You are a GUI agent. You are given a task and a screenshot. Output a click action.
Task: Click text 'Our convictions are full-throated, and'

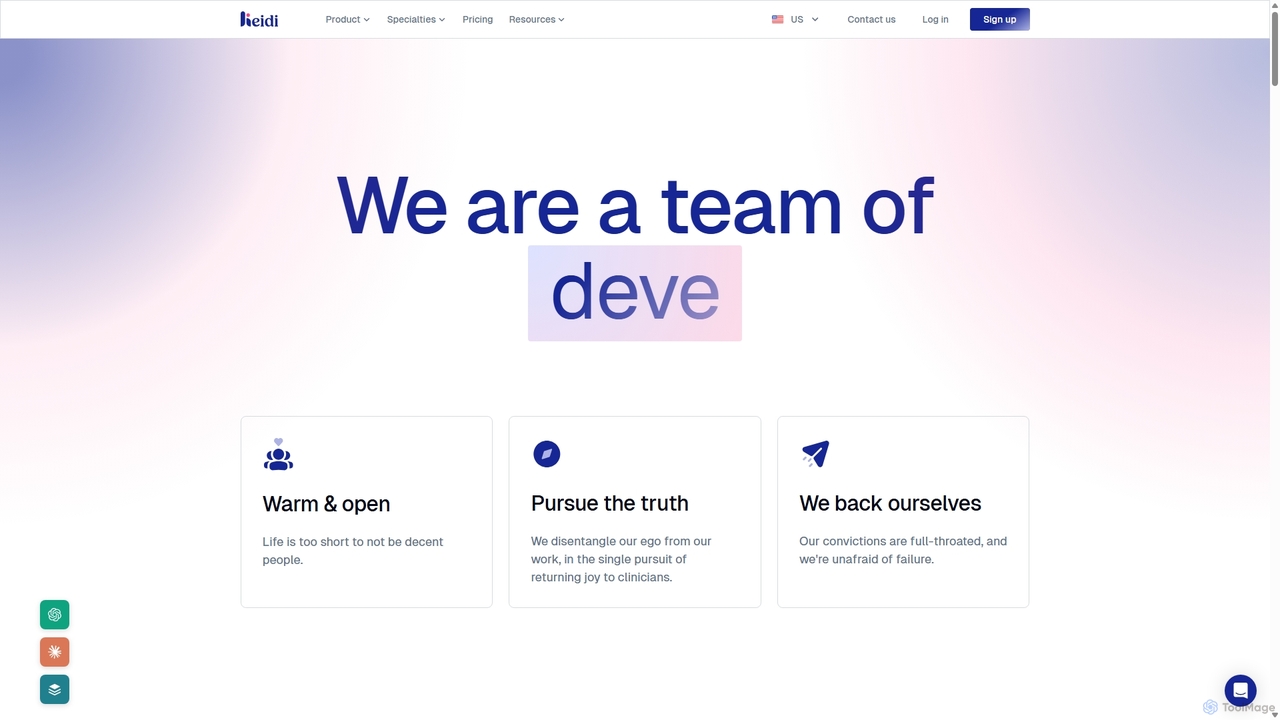[x=903, y=541]
